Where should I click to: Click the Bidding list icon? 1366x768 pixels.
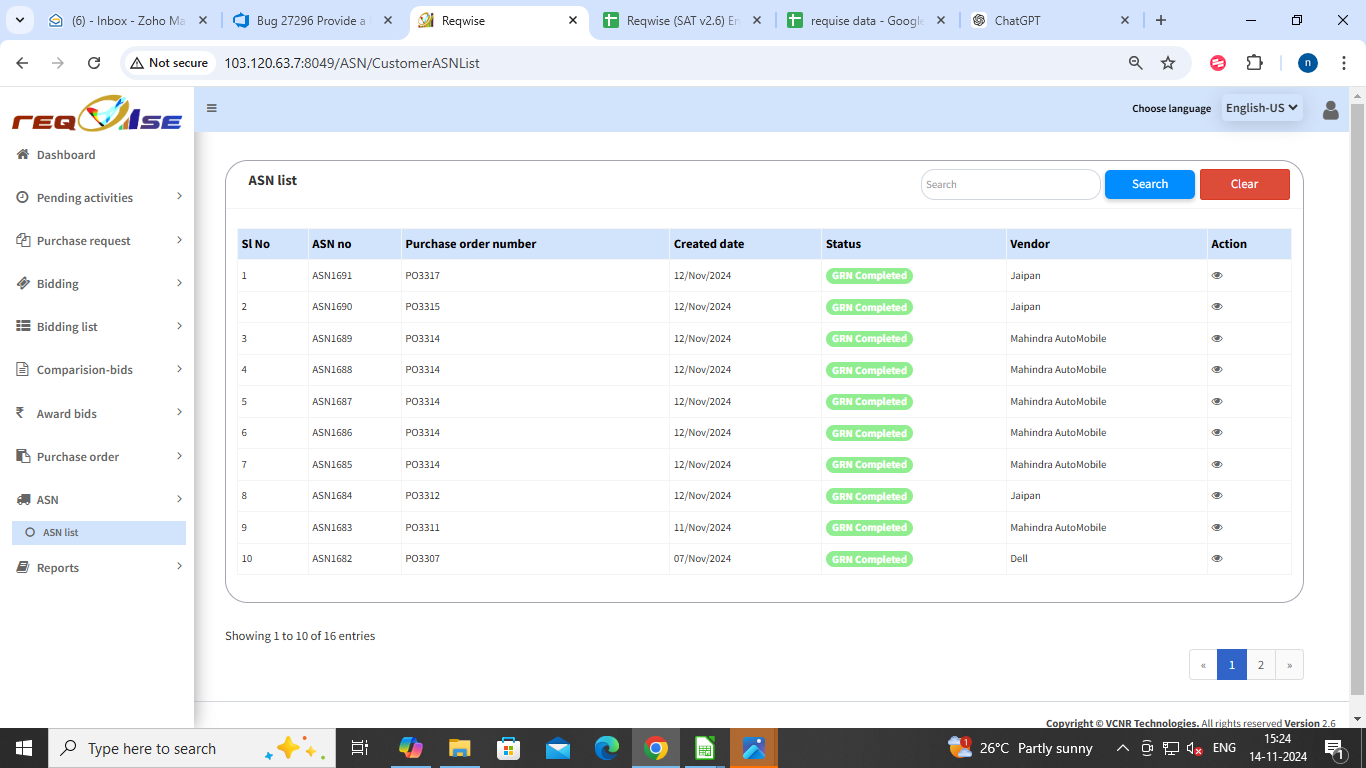(x=22, y=326)
